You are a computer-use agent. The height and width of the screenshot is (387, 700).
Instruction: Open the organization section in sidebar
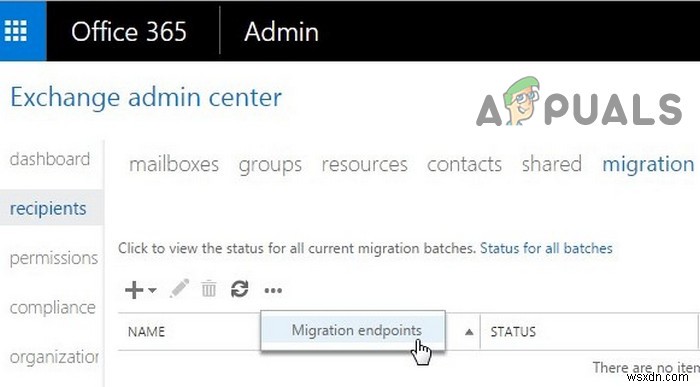click(54, 357)
